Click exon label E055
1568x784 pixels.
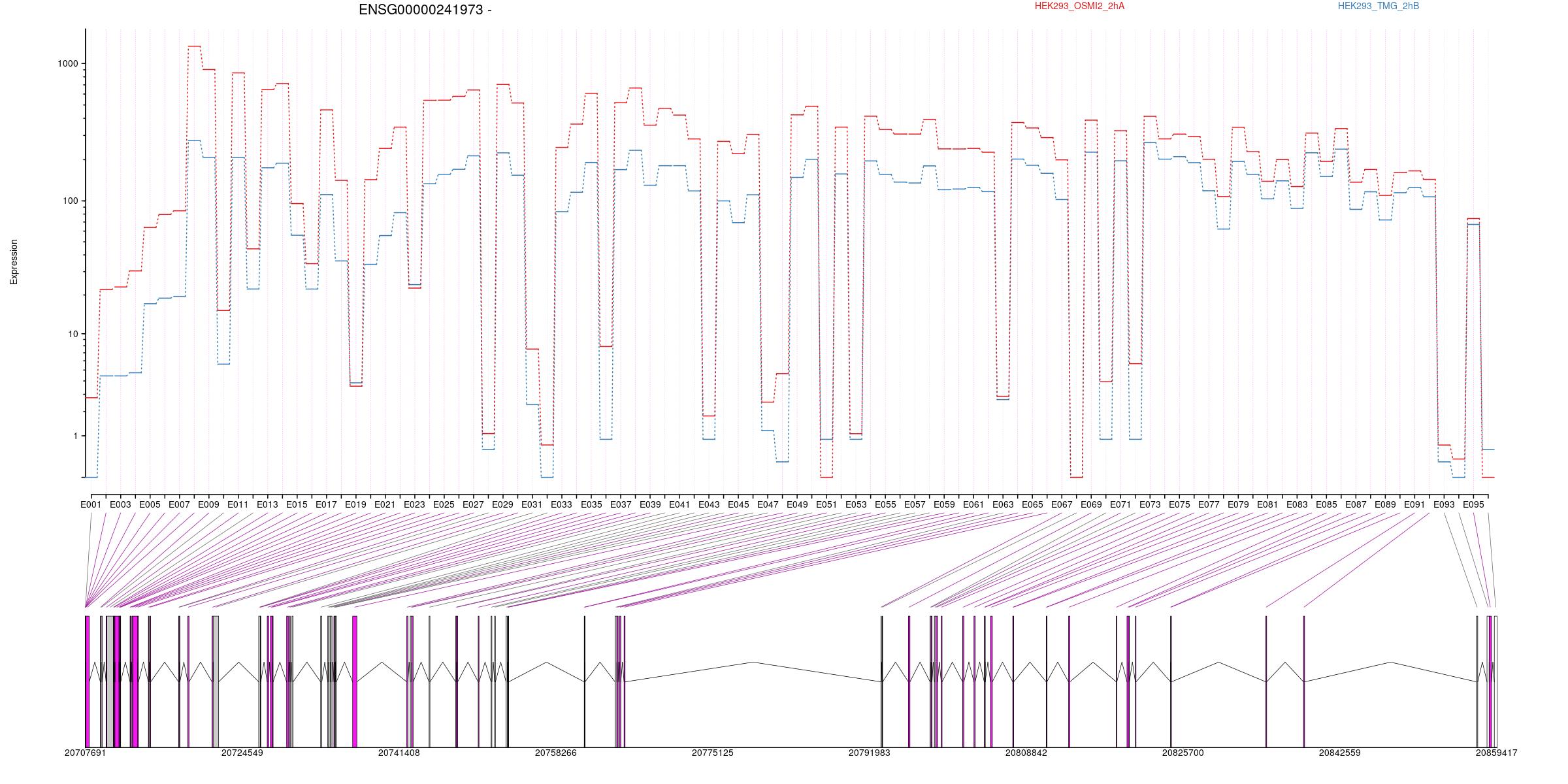coord(885,504)
